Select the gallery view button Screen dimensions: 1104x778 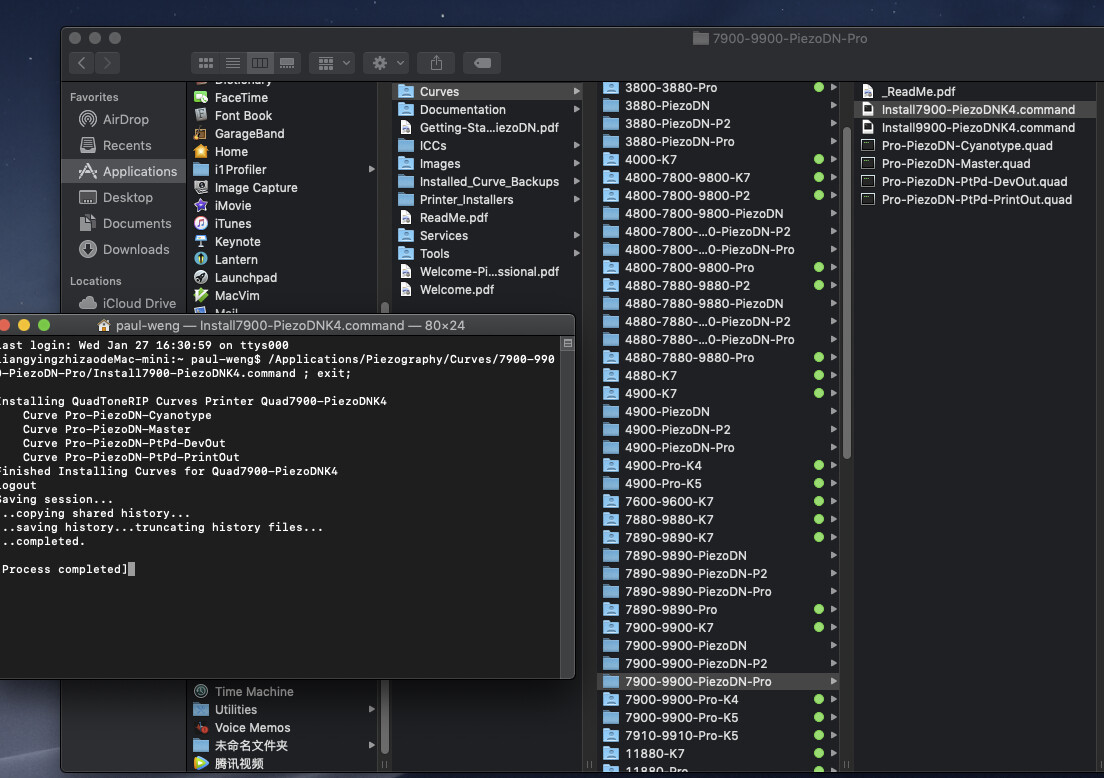tap(287, 63)
